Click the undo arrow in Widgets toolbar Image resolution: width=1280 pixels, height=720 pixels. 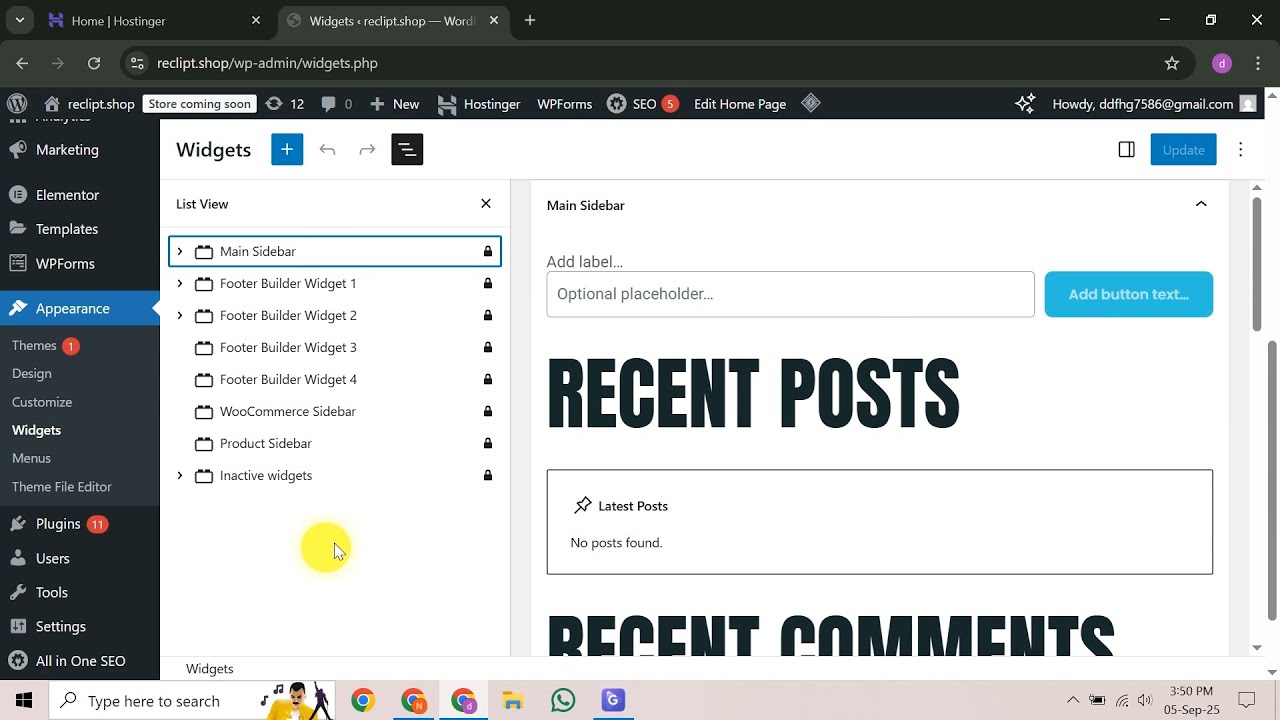click(327, 149)
